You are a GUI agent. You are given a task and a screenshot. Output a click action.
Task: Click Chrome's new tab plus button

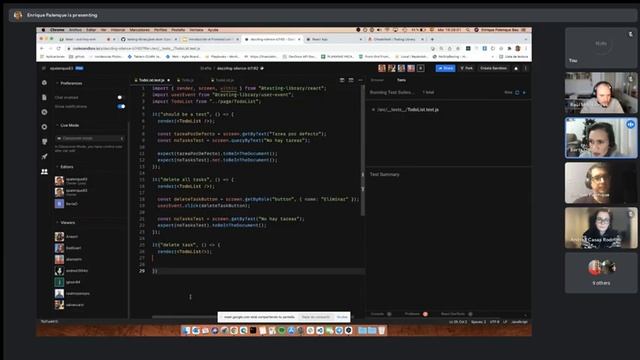pyautogui.click(x=432, y=39)
